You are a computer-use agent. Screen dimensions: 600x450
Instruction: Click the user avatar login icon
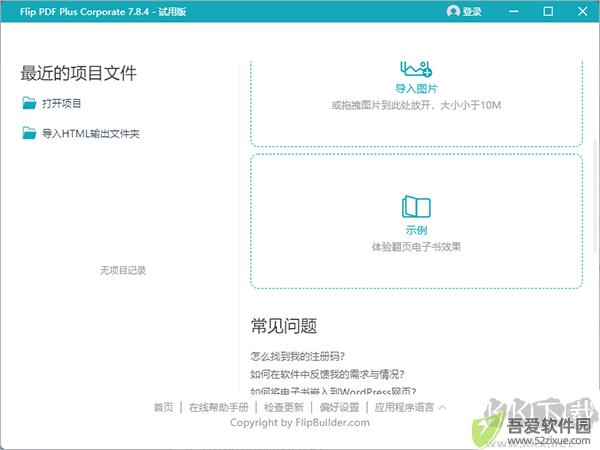point(453,11)
